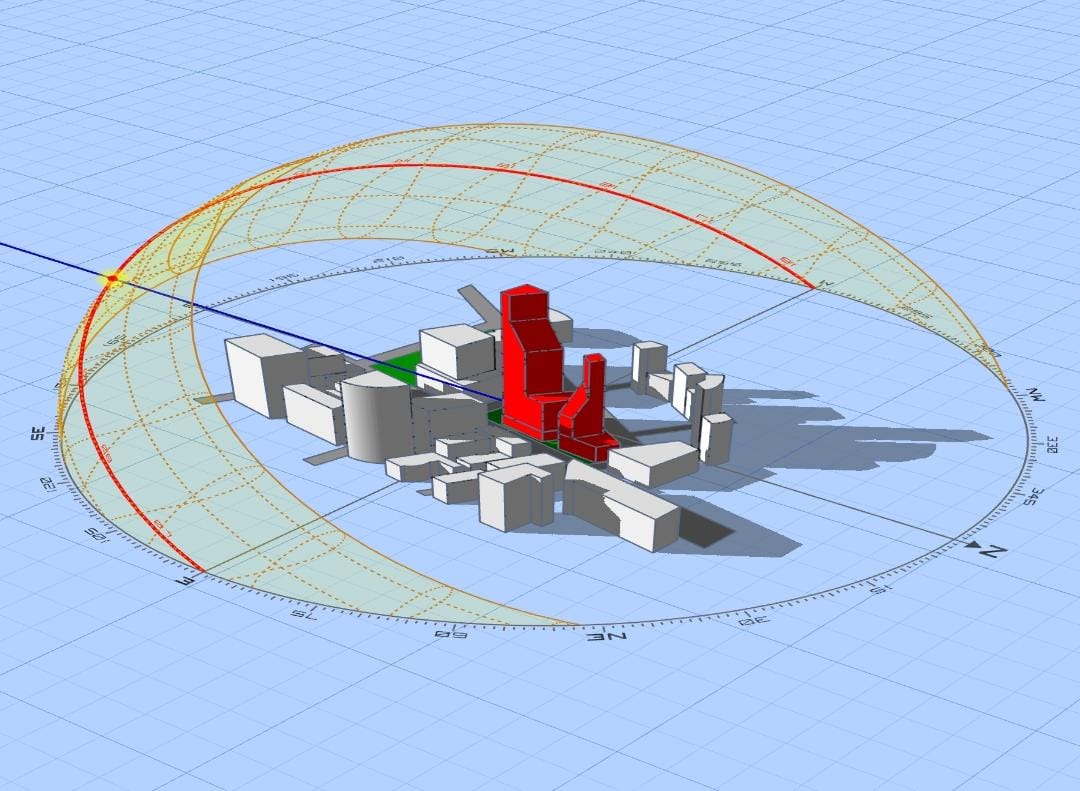Click the 'SW' compass label

tap(501, 252)
